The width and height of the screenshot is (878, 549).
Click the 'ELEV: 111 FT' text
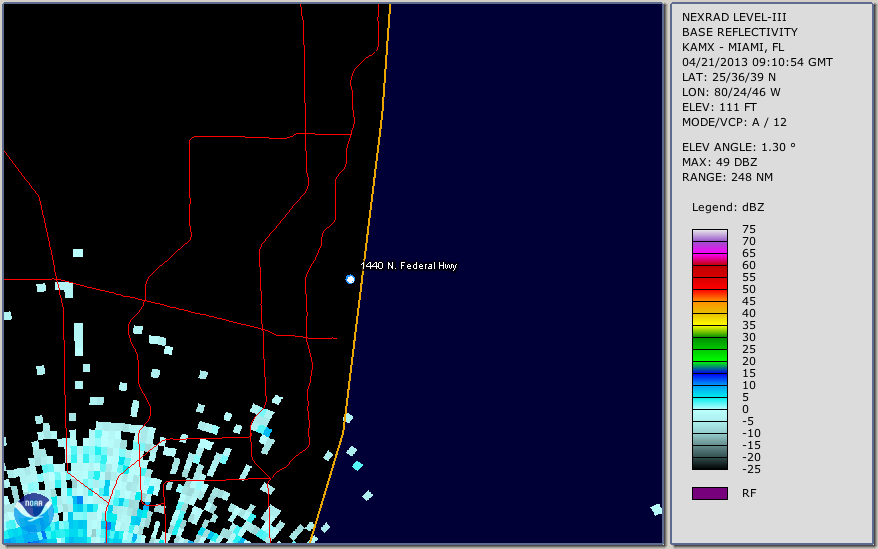pyautogui.click(x=719, y=107)
